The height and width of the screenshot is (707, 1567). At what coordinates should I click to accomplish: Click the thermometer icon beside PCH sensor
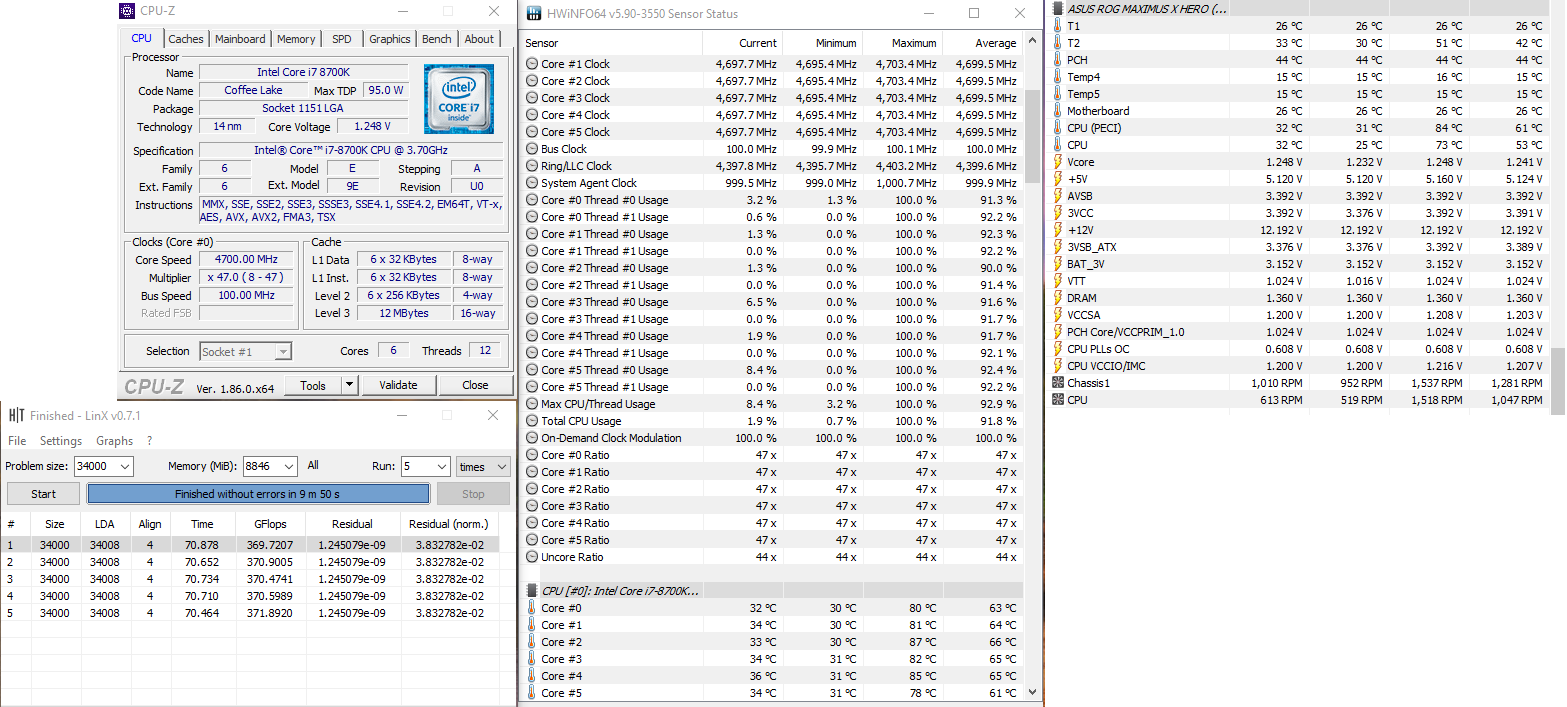coord(1058,60)
